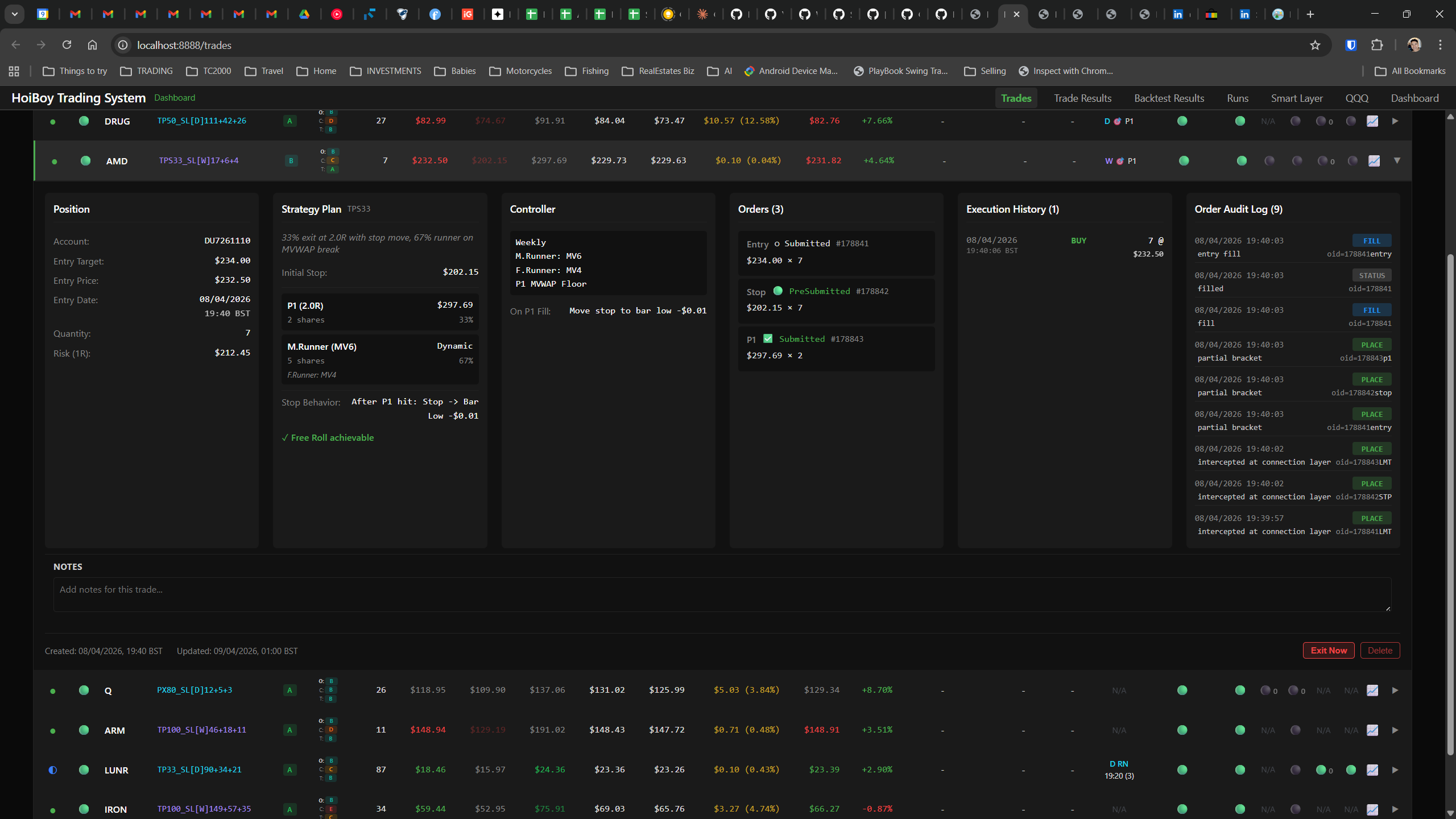This screenshot has width=1456, height=819.
Task: Open the INVESTMENTS bookmarks folder
Action: pos(386,71)
